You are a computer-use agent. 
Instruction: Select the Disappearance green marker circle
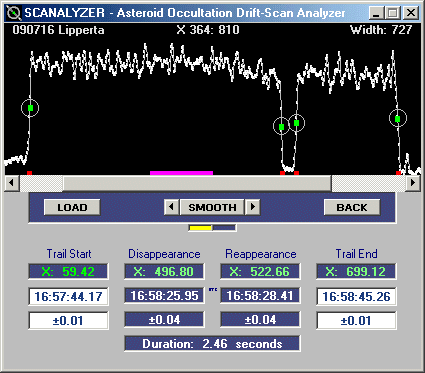[x=281, y=127]
